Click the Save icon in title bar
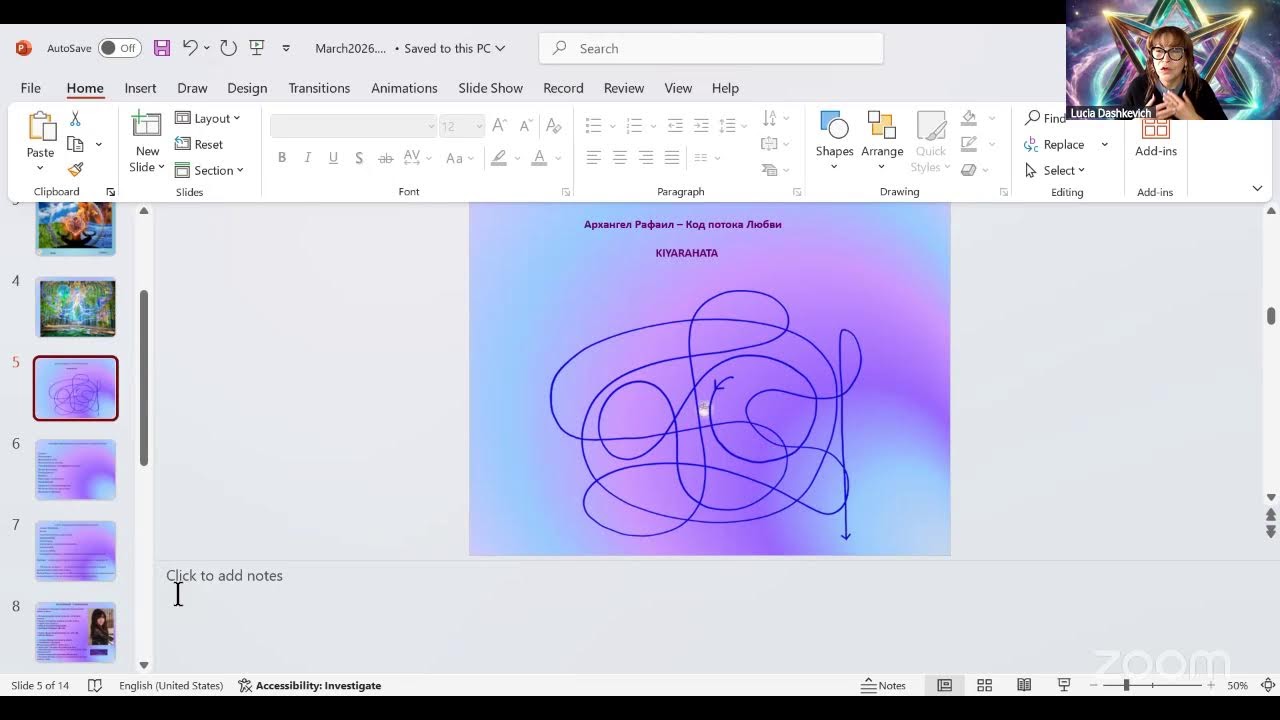The height and width of the screenshot is (720, 1280). point(162,48)
